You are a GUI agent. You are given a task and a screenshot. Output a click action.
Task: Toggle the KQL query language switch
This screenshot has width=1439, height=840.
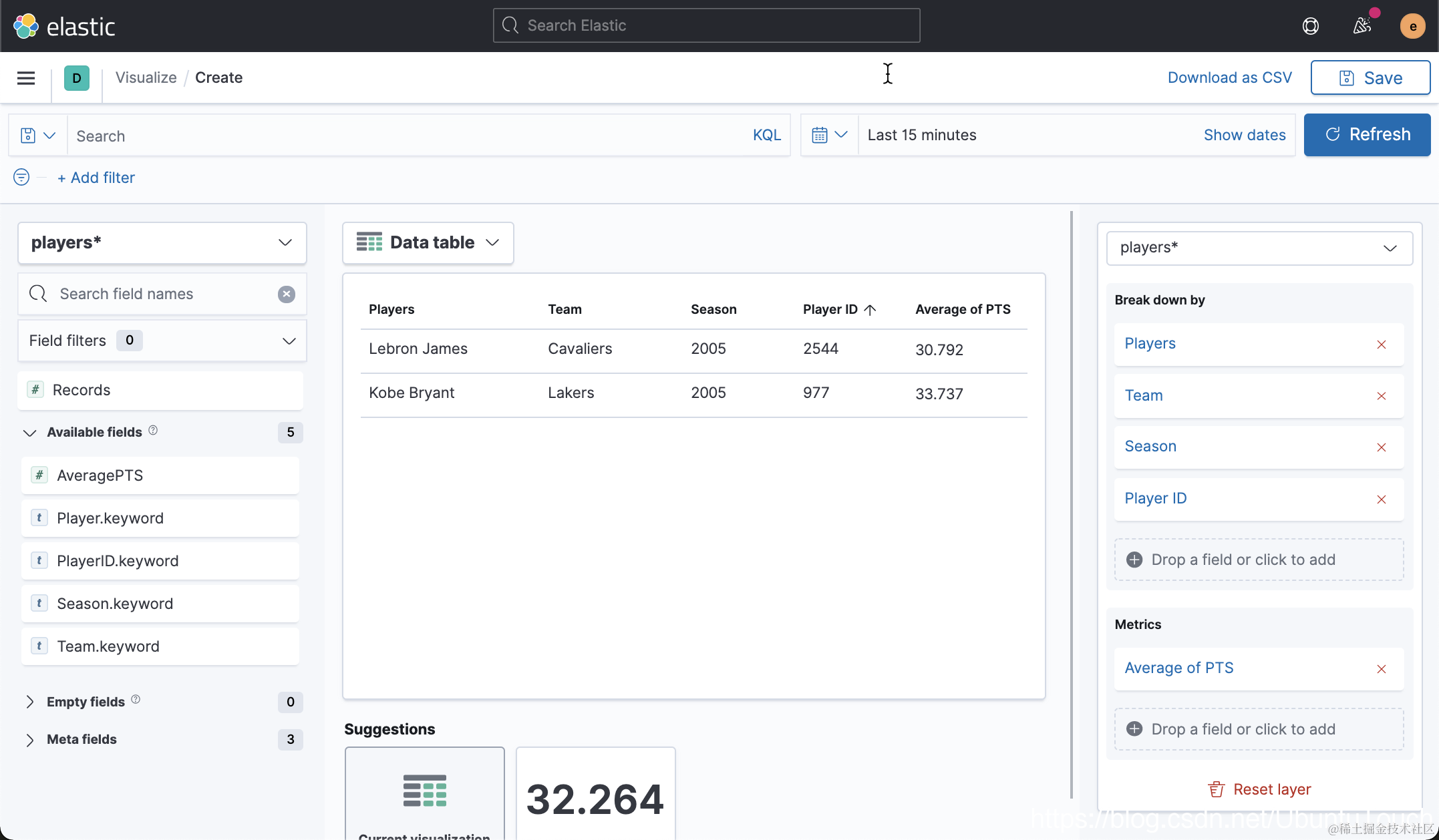(x=766, y=135)
